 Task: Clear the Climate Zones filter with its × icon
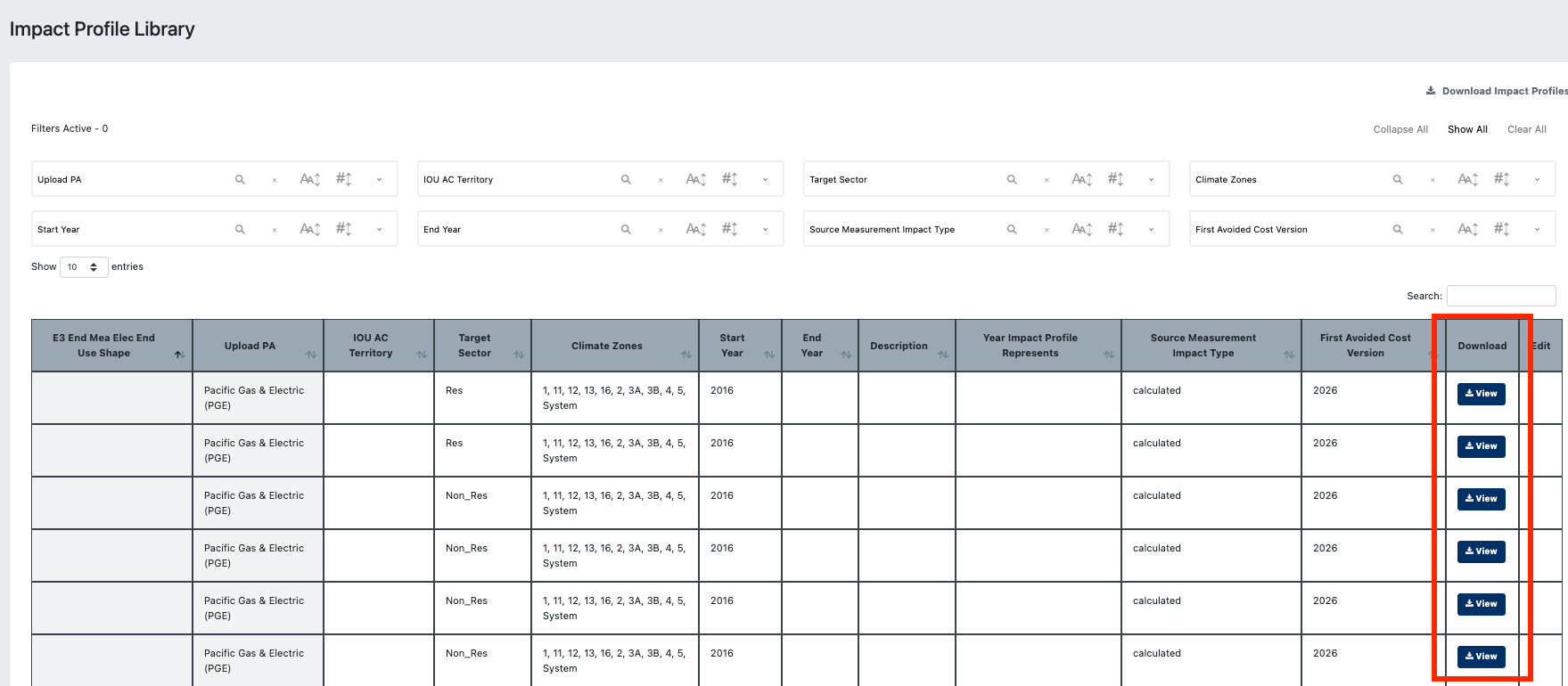point(1433,180)
